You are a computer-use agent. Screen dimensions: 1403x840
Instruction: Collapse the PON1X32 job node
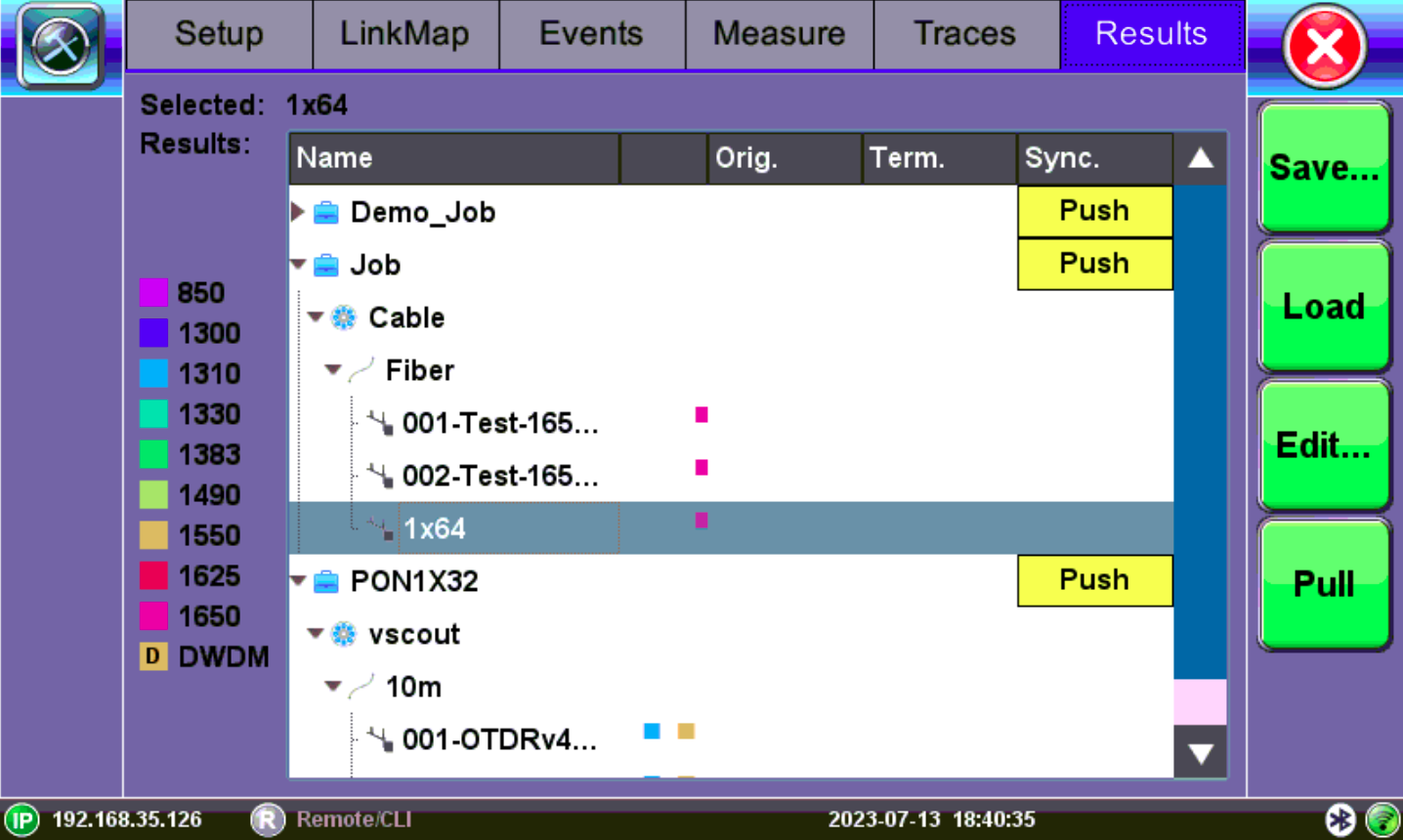(299, 581)
